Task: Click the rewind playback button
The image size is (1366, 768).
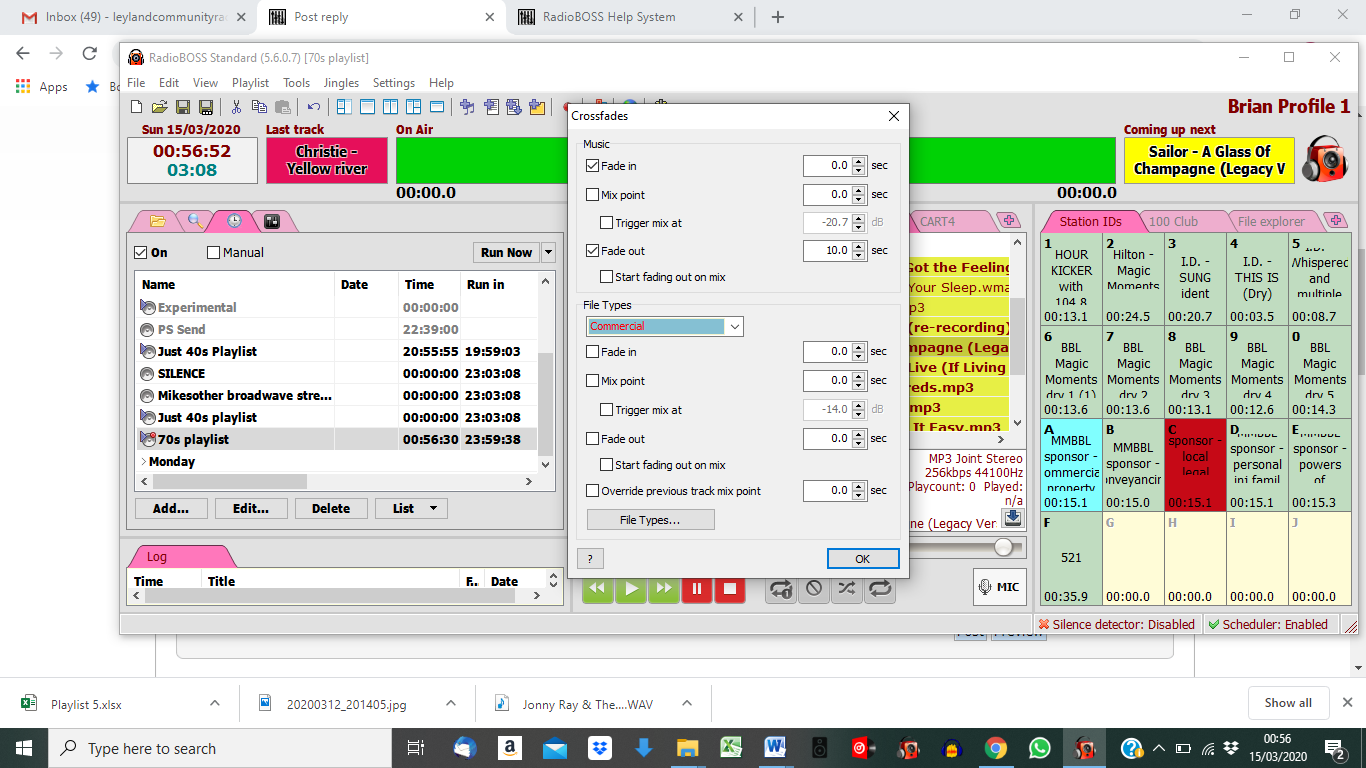Action: 598,589
